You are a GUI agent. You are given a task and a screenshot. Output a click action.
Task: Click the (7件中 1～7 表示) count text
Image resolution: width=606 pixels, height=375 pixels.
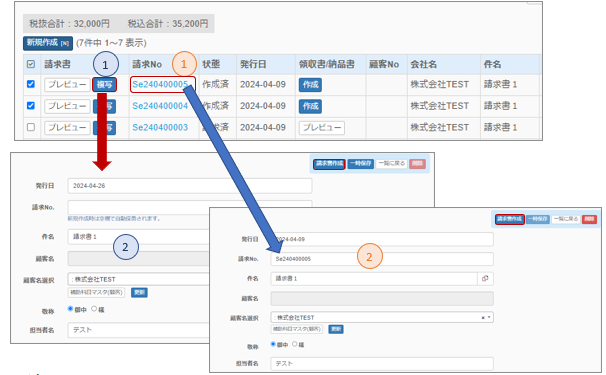111,43
